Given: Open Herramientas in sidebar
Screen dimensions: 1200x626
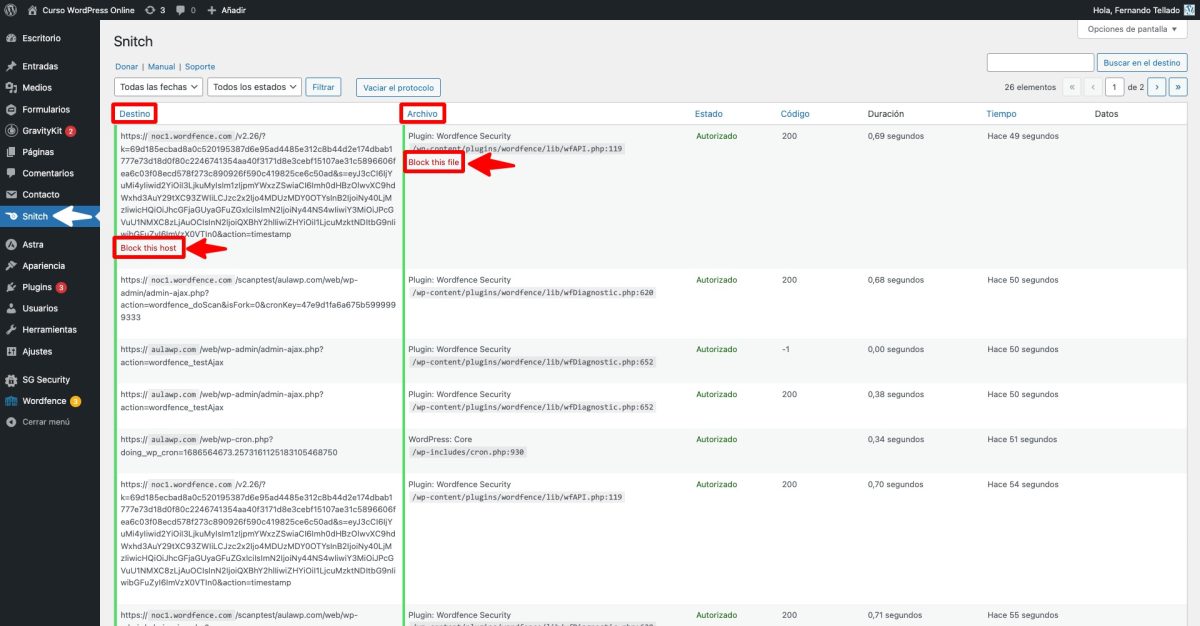Looking at the screenshot, I should (50, 329).
